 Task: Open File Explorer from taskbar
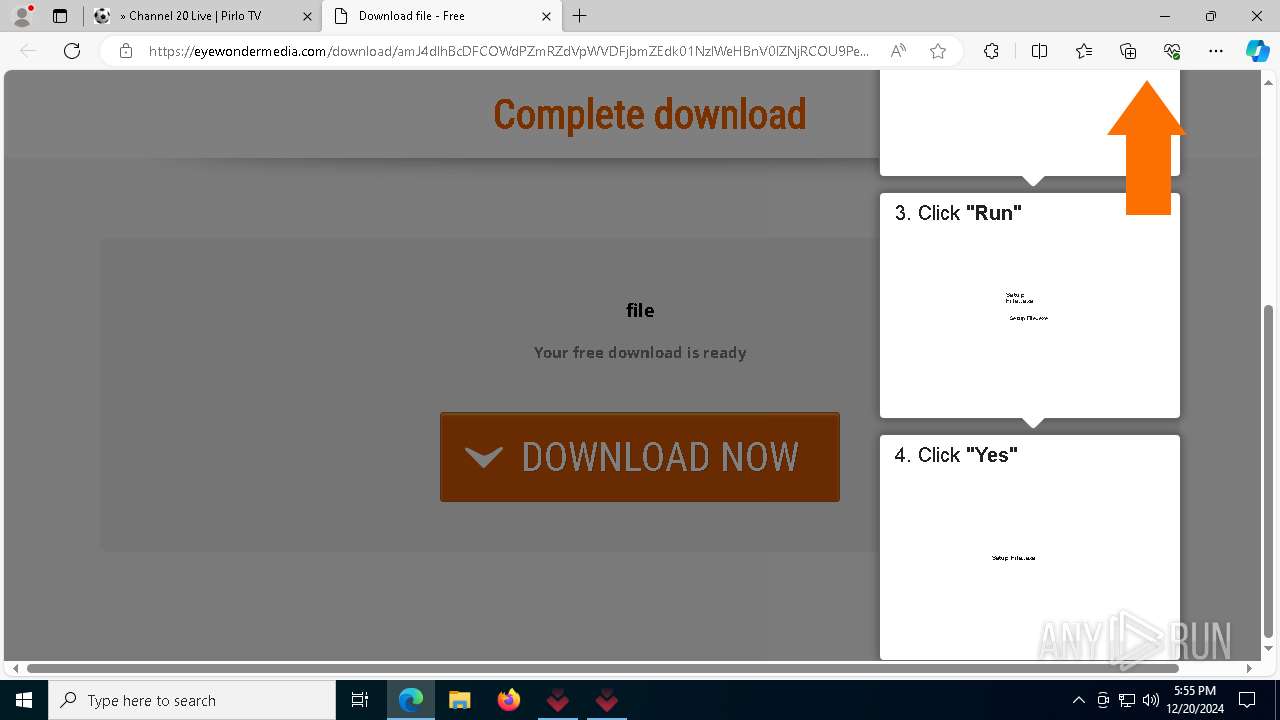point(459,700)
